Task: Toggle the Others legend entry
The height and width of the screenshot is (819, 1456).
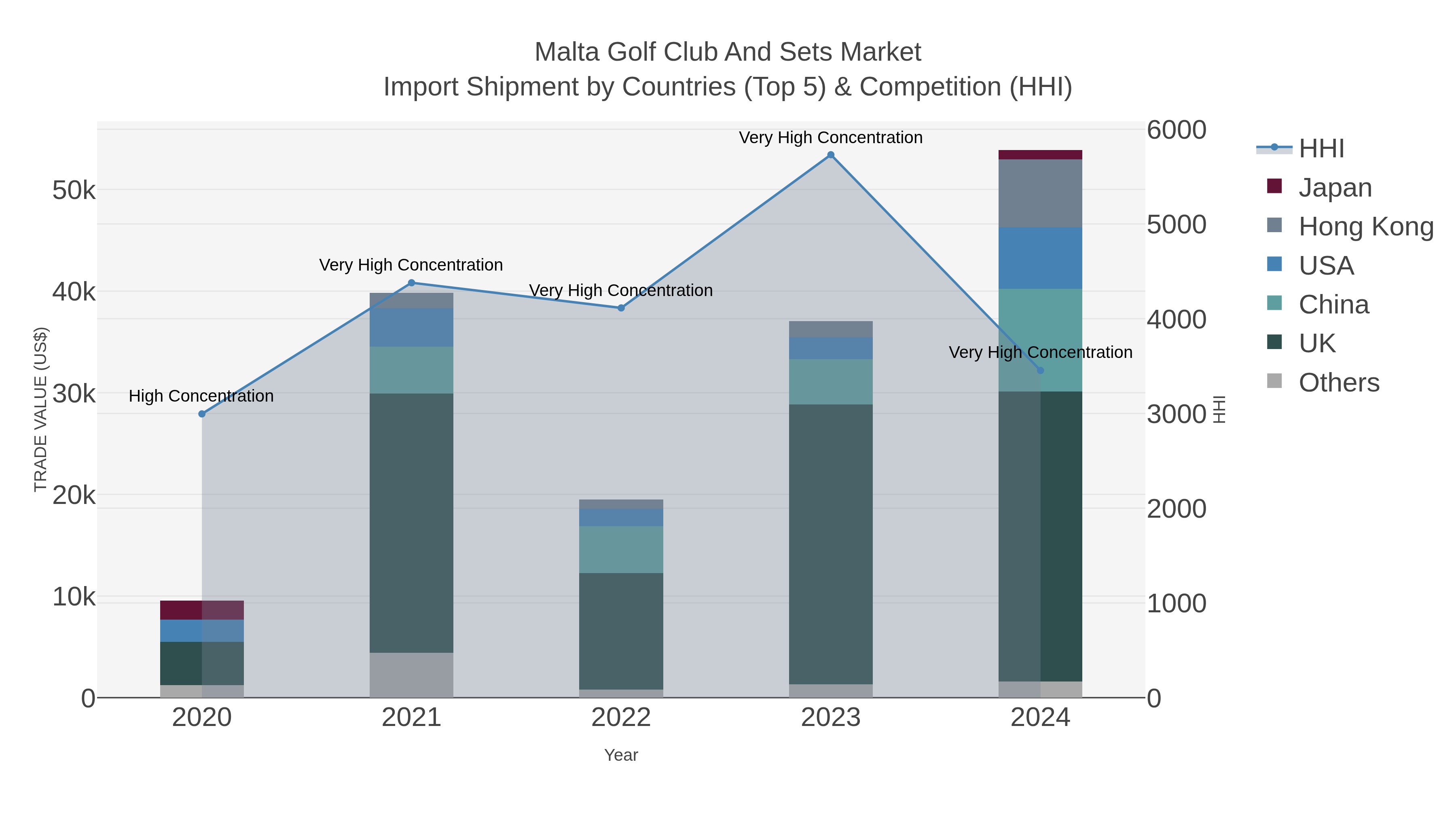Action: [x=1323, y=382]
